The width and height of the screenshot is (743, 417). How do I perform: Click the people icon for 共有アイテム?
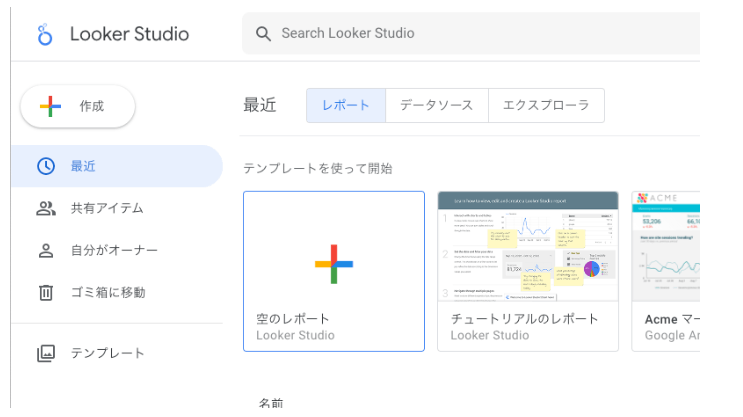click(46, 208)
